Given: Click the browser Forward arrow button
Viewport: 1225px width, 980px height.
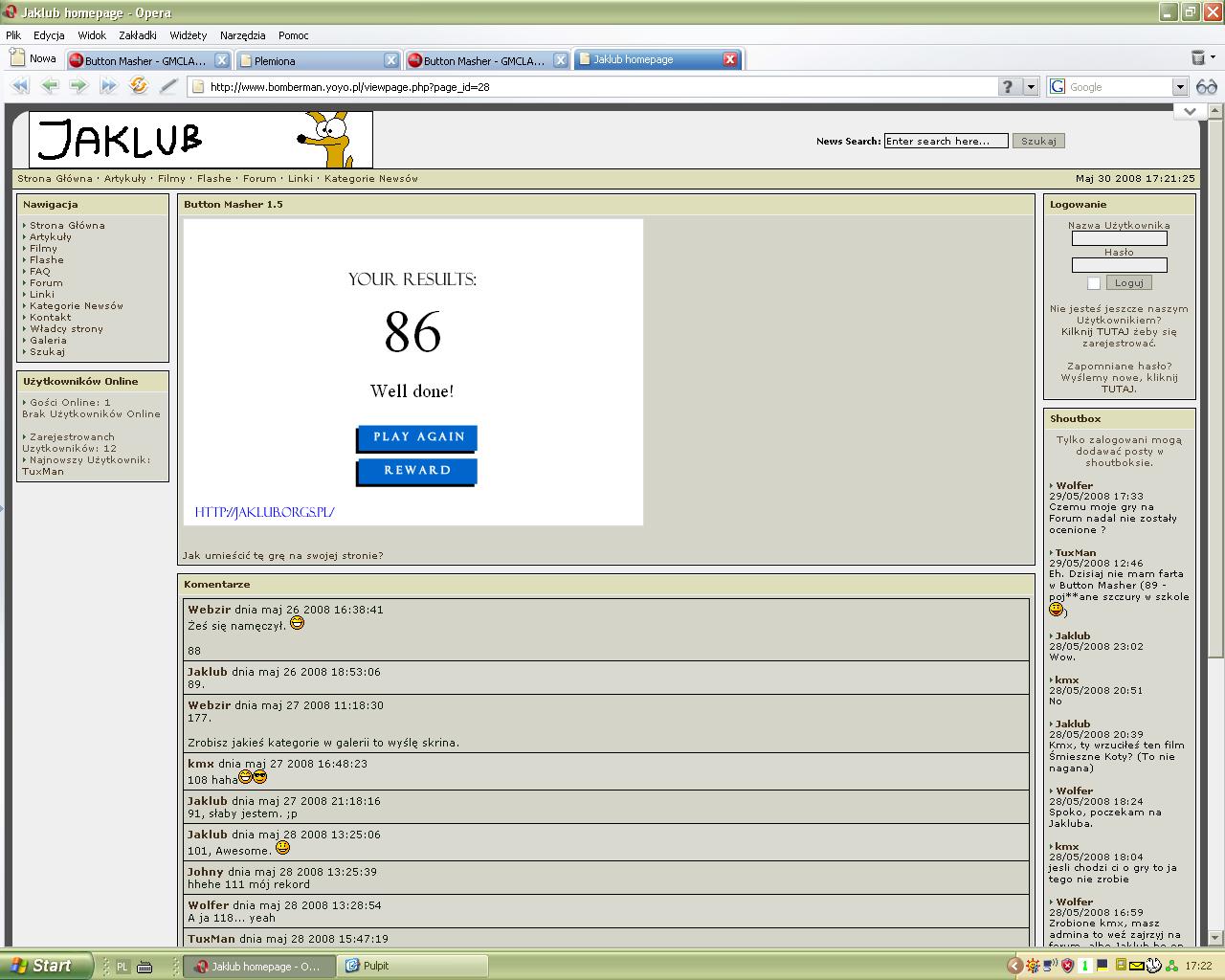Looking at the screenshot, I should coord(78,86).
